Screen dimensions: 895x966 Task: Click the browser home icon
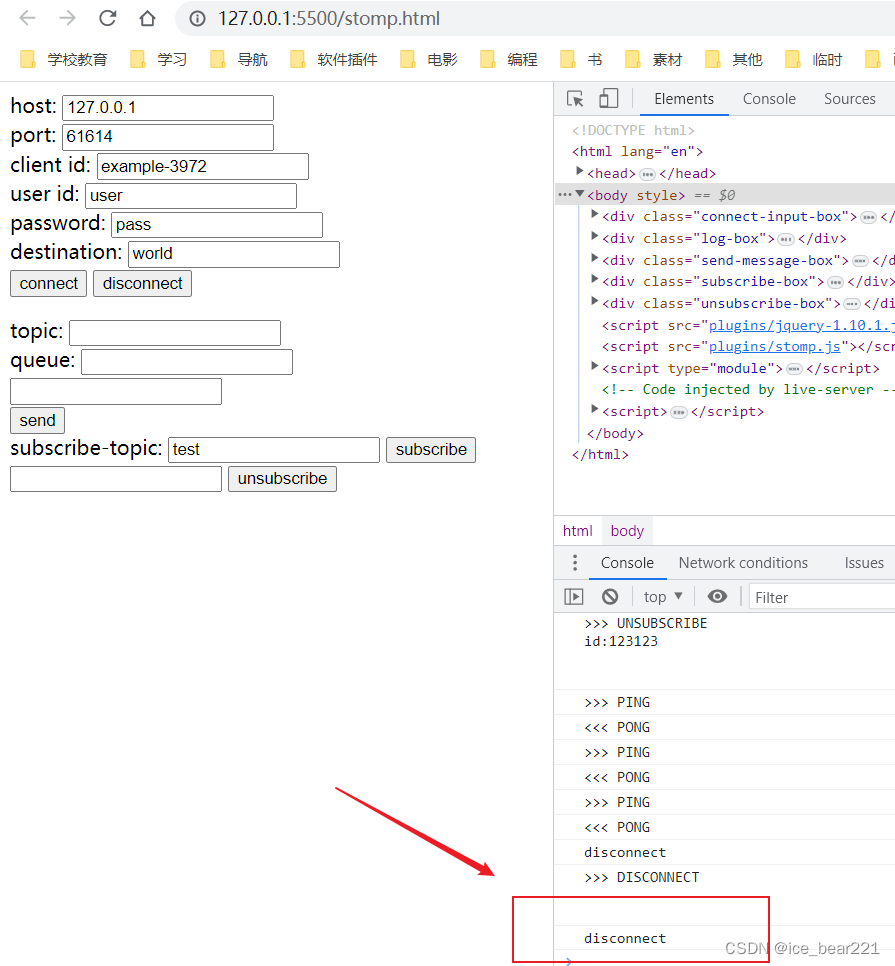point(147,18)
